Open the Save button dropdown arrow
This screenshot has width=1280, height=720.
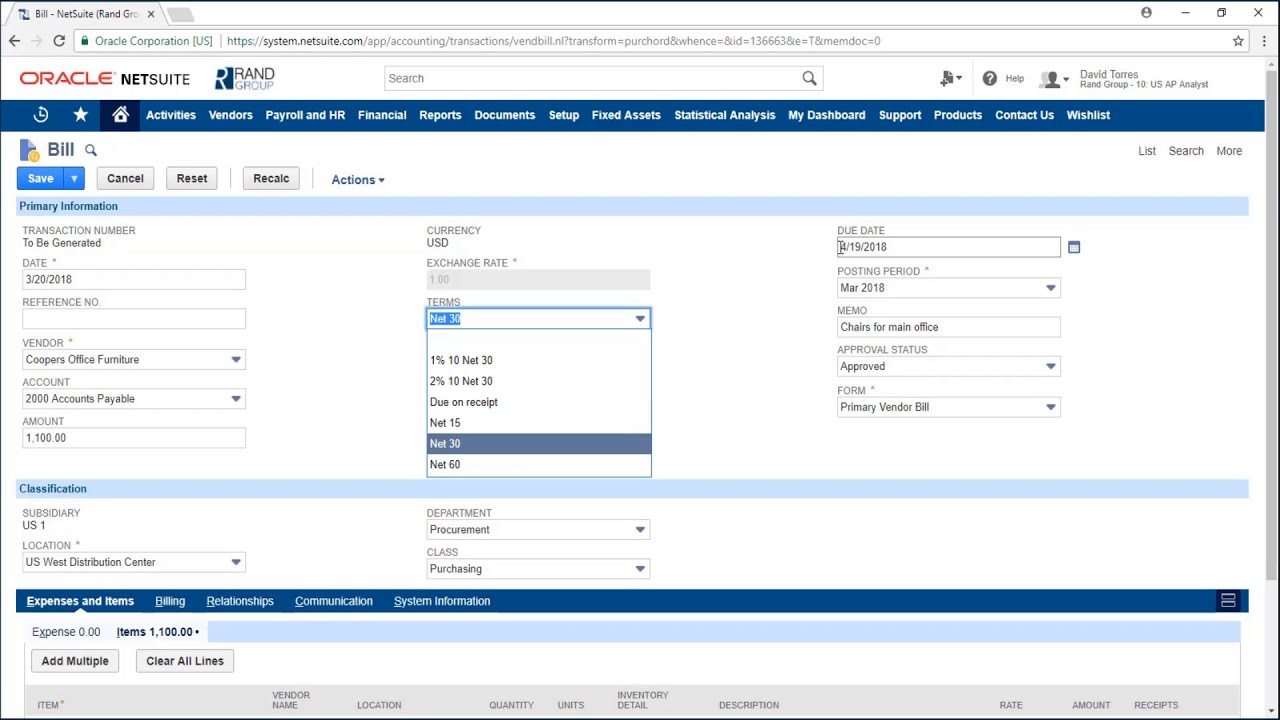[74, 178]
